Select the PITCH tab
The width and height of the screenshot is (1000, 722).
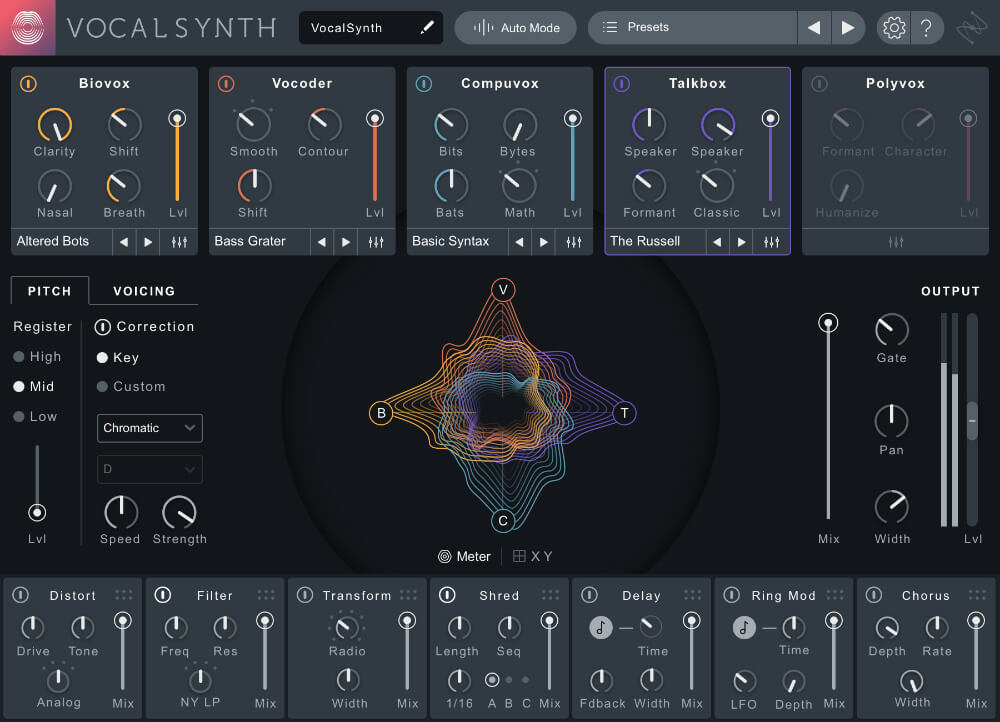[x=49, y=291]
